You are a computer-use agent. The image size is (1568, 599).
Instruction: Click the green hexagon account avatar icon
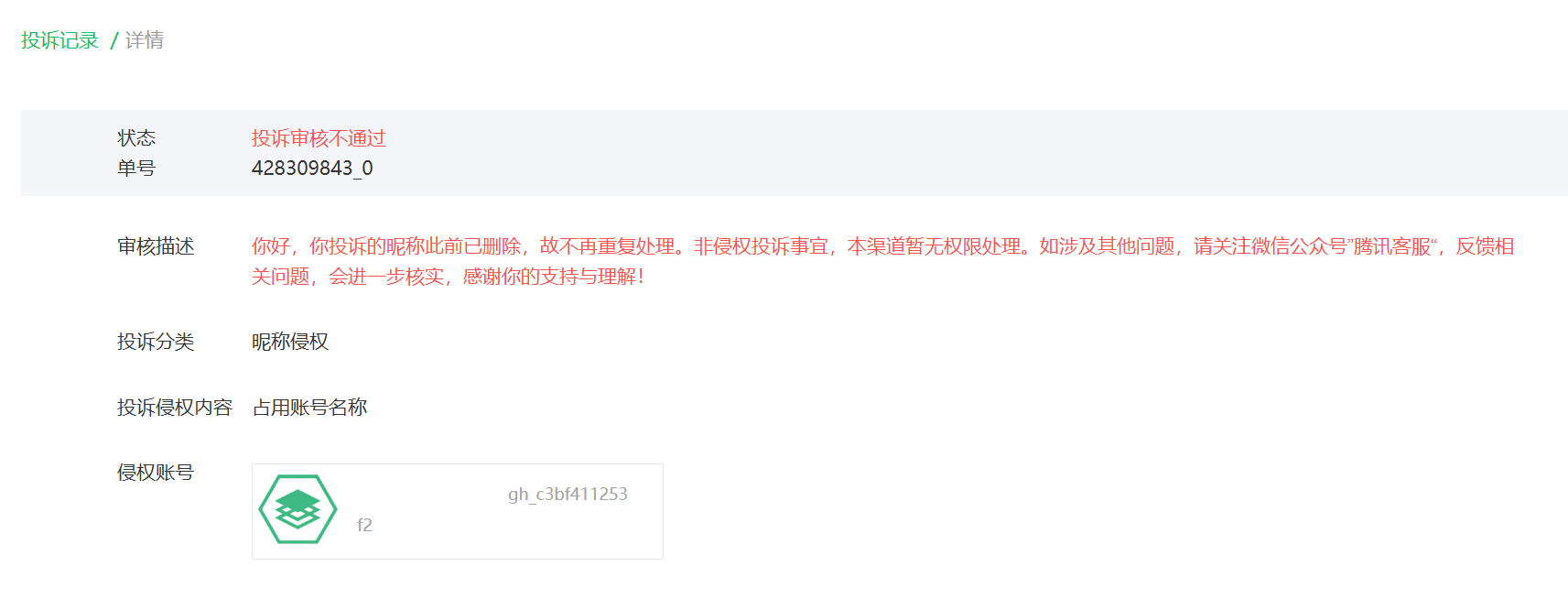[297, 509]
